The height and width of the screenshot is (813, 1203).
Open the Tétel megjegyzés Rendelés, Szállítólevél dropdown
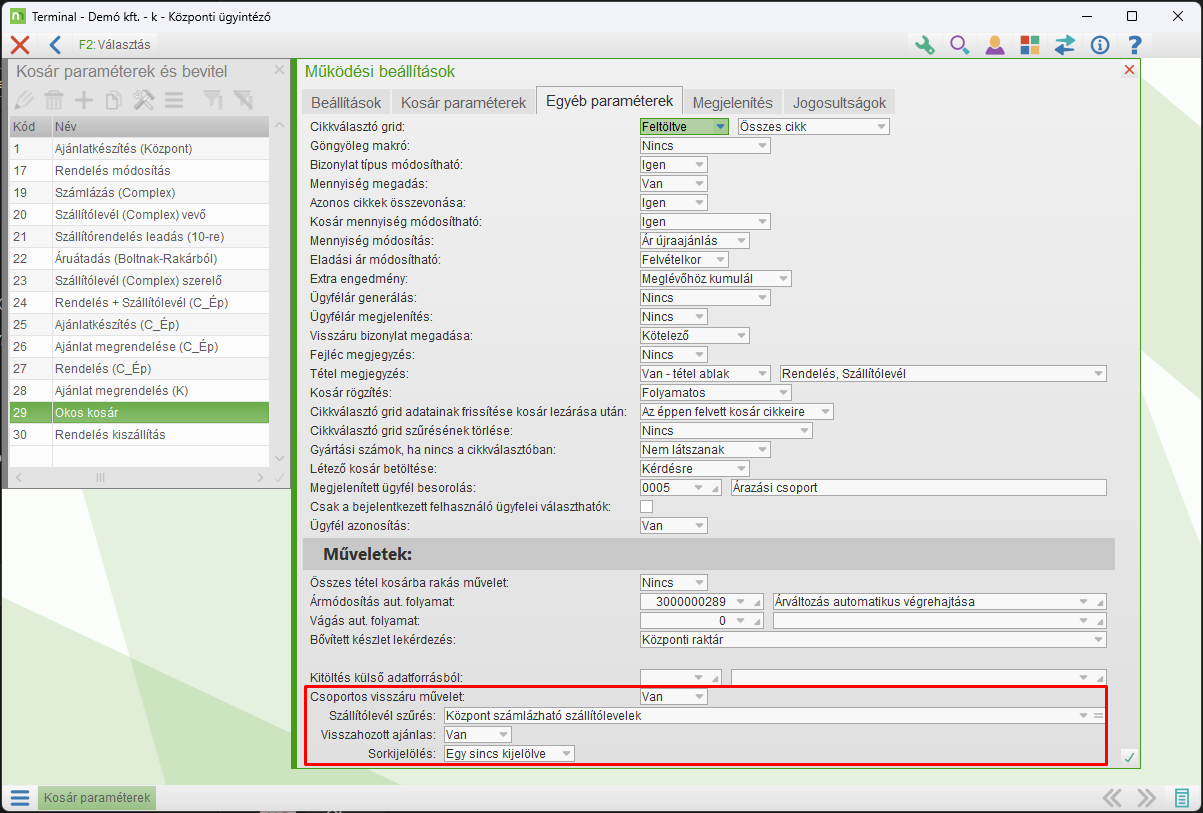tap(943, 373)
